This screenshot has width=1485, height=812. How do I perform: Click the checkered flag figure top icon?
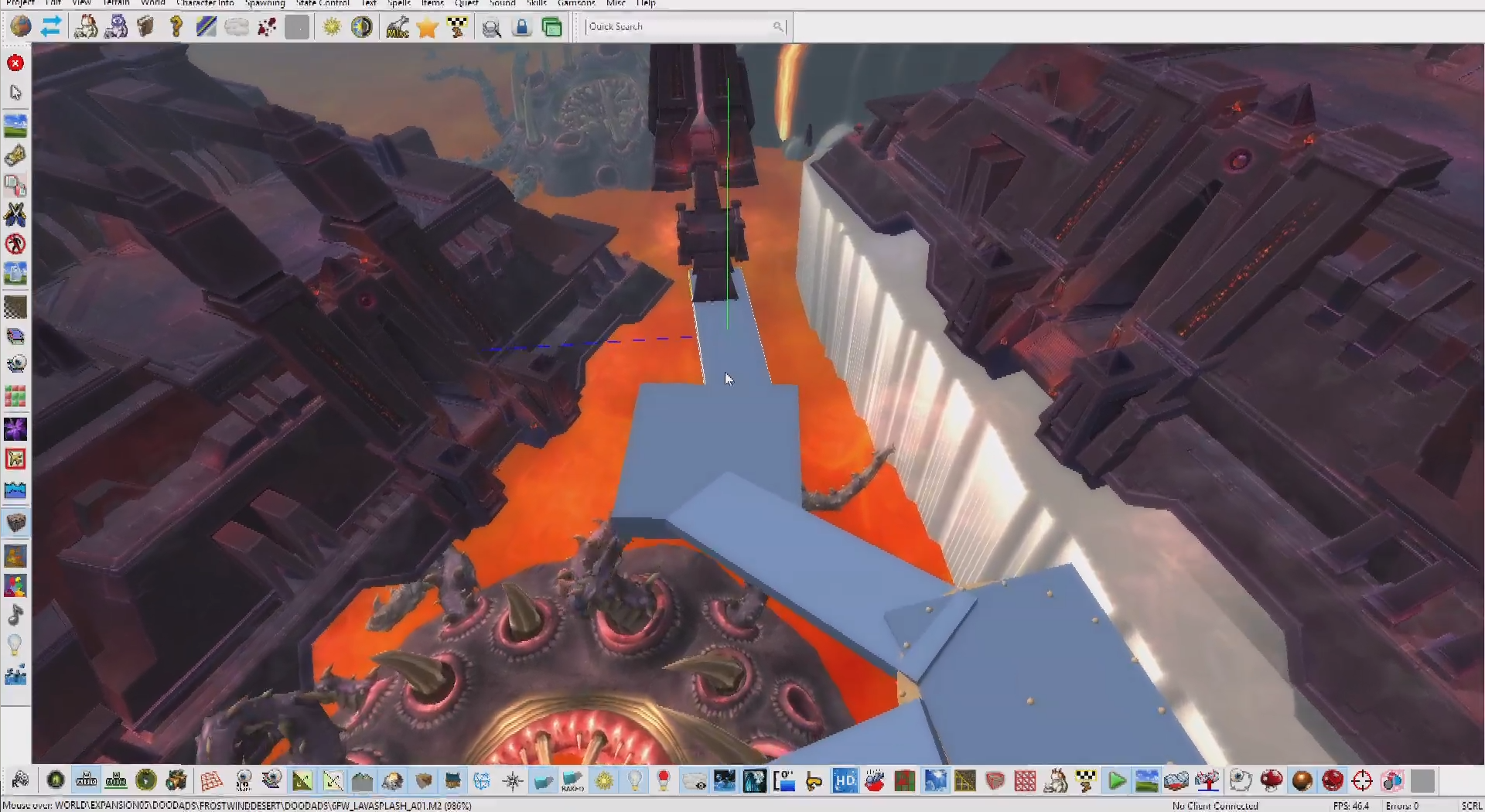click(x=457, y=27)
